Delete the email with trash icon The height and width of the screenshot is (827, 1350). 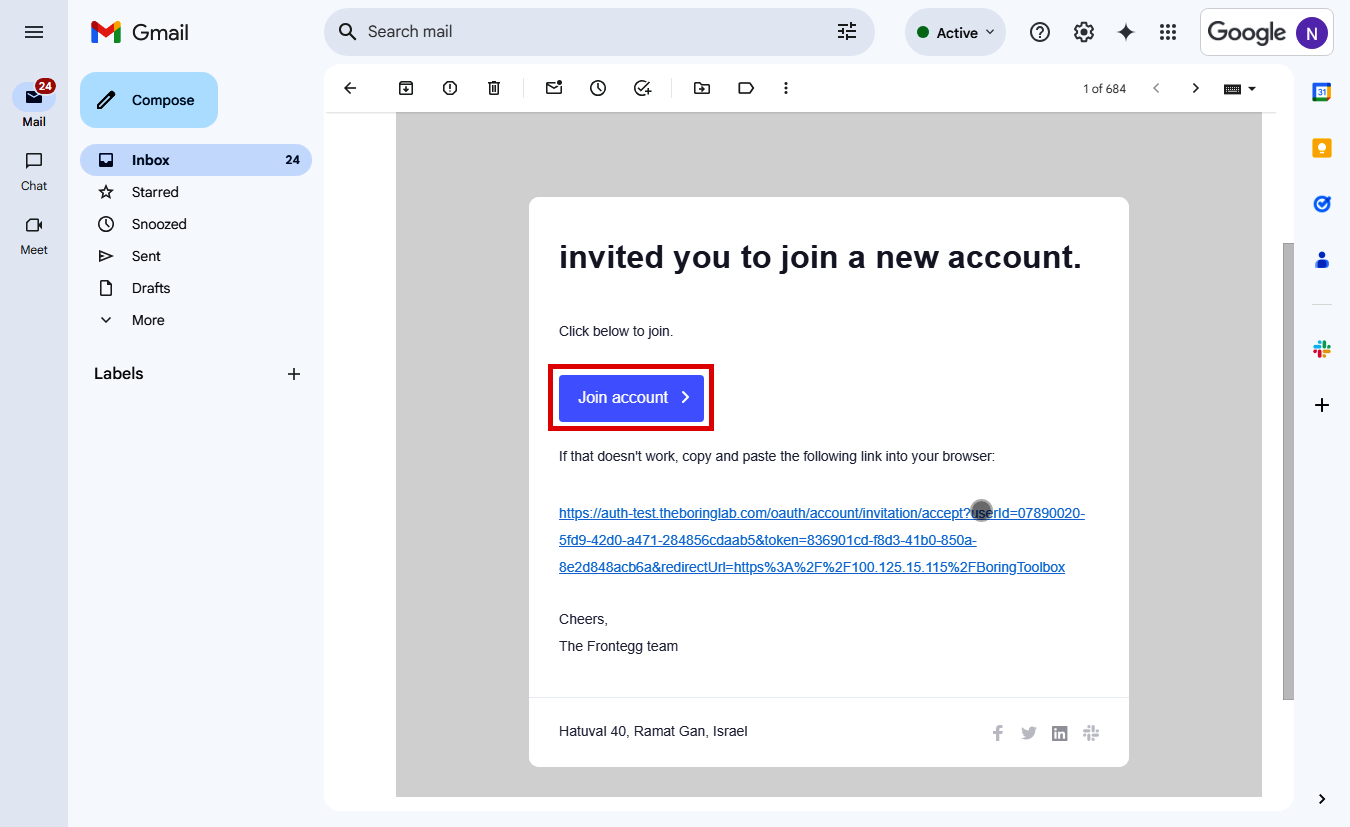(494, 88)
